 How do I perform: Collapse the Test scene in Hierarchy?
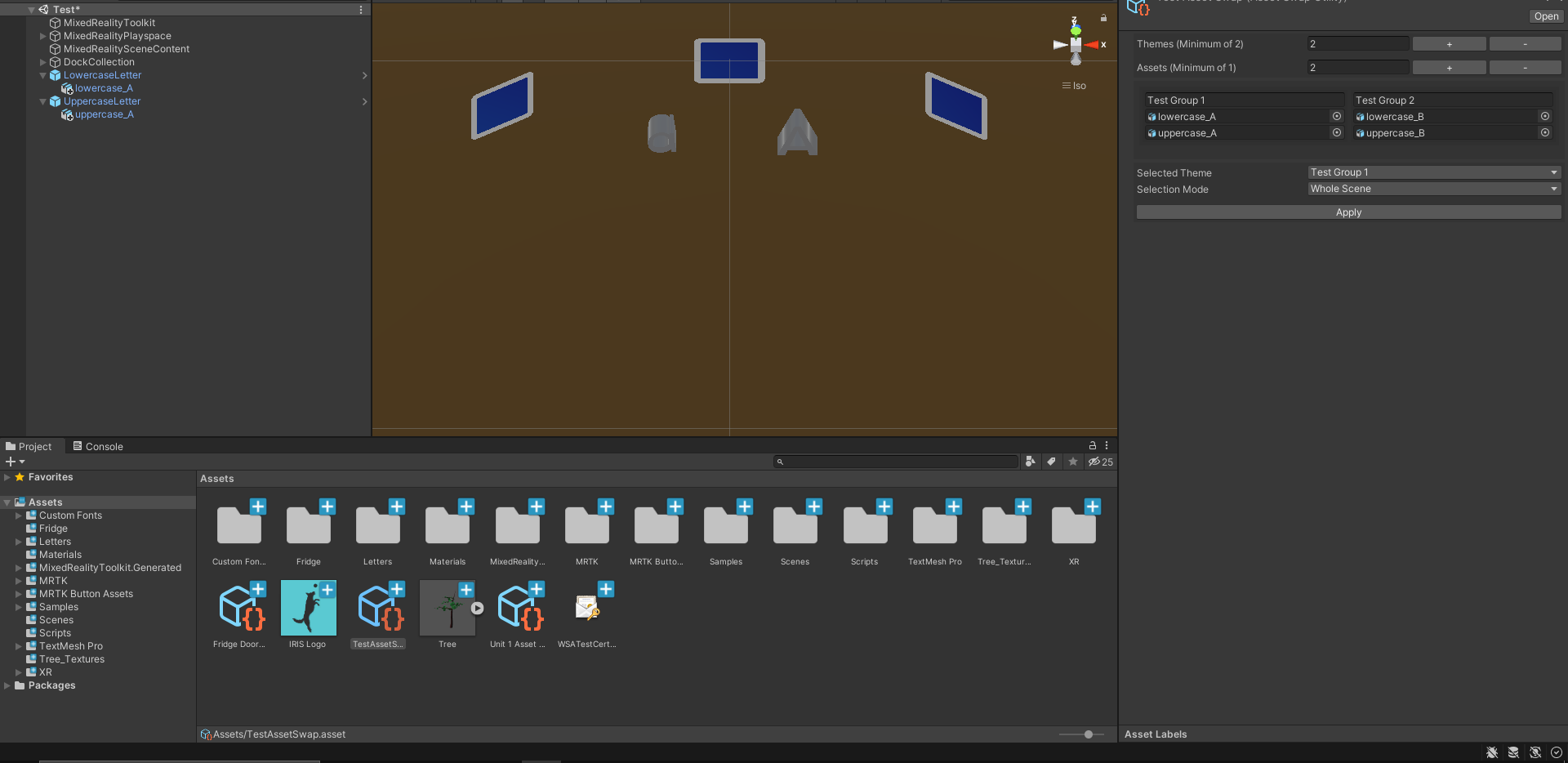point(32,10)
